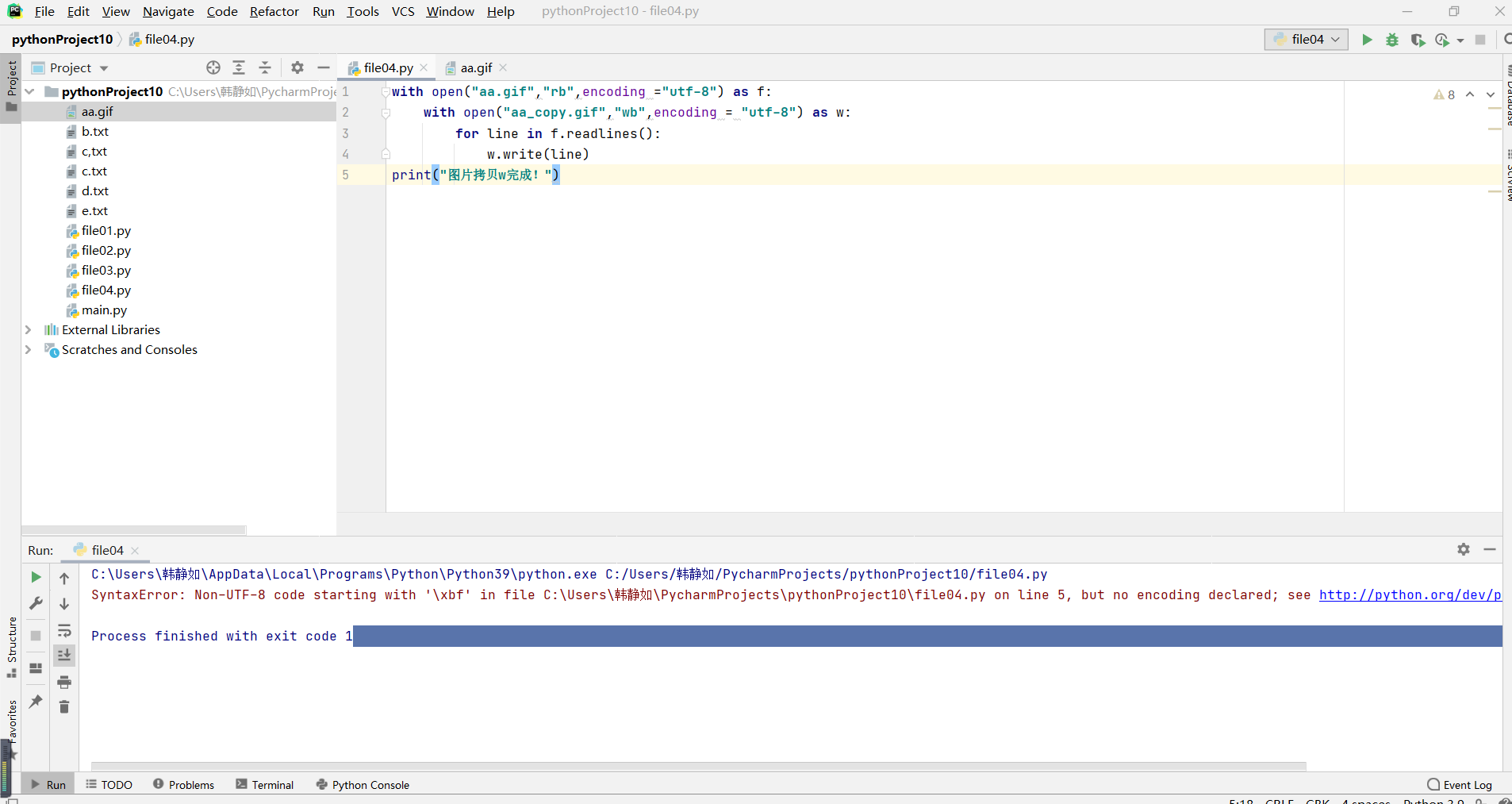Screen dimensions: 1512x804
Task: Open Structure side tool window
Action: point(12,647)
